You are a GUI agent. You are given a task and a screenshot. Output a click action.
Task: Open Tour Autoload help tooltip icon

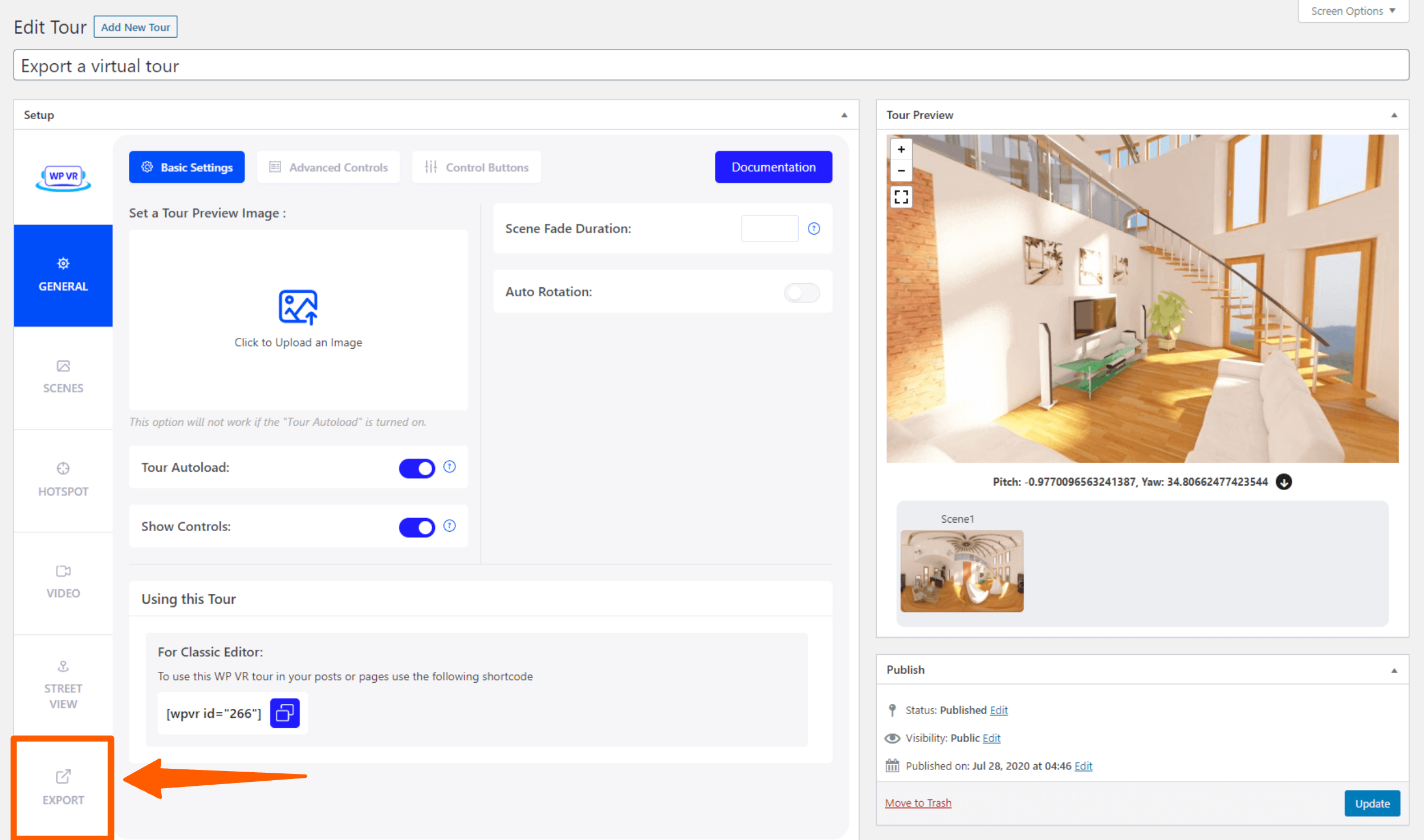449,467
